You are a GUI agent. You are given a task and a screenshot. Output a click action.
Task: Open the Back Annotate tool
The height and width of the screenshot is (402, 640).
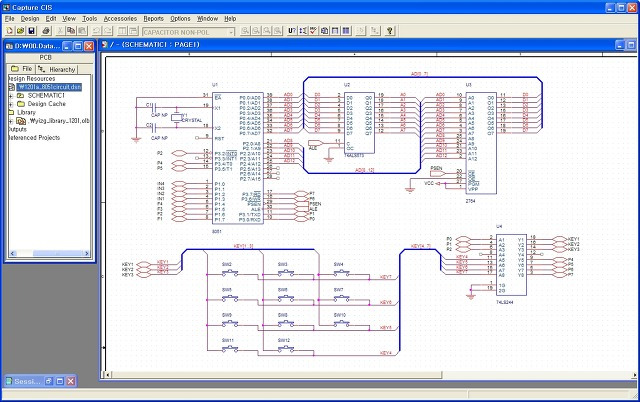(303, 31)
